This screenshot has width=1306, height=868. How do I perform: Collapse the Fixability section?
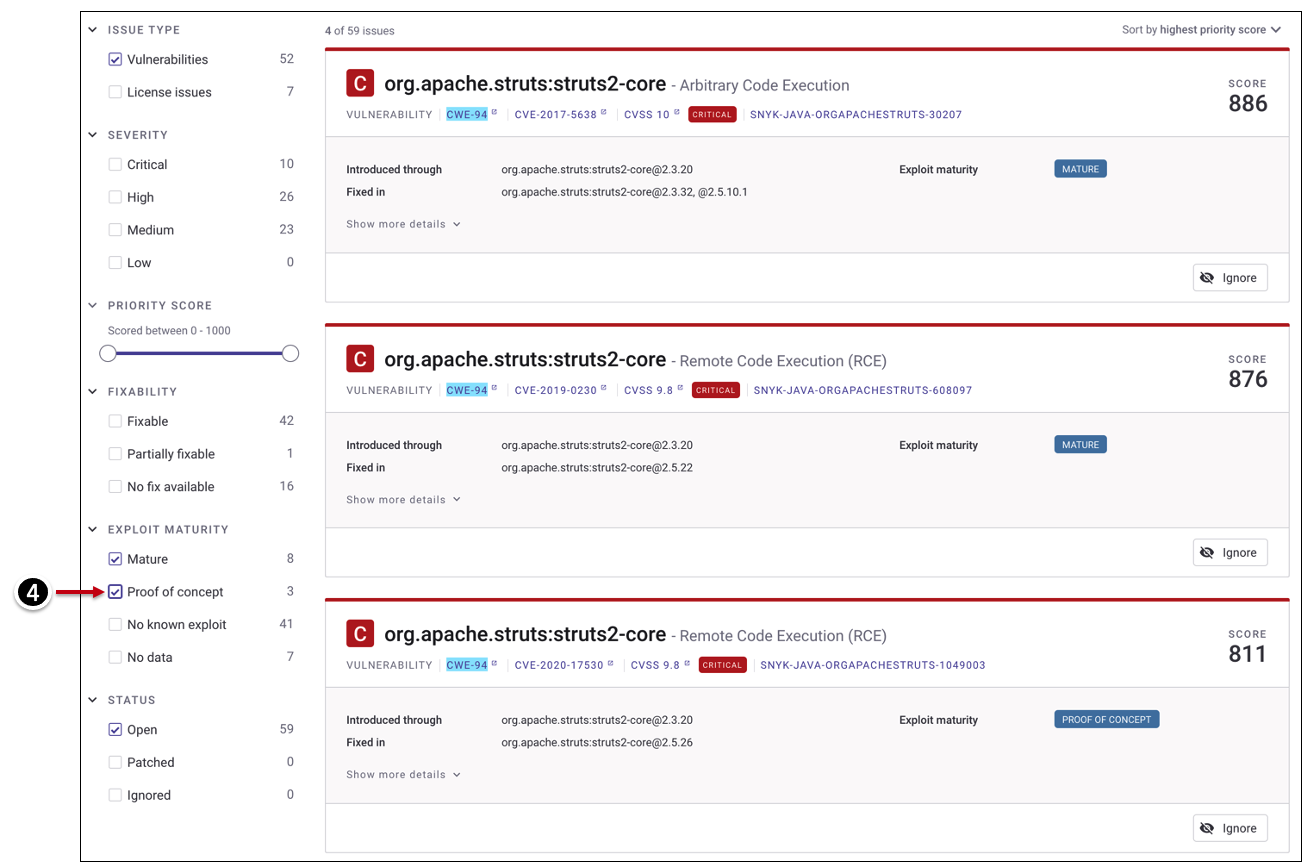click(93, 392)
